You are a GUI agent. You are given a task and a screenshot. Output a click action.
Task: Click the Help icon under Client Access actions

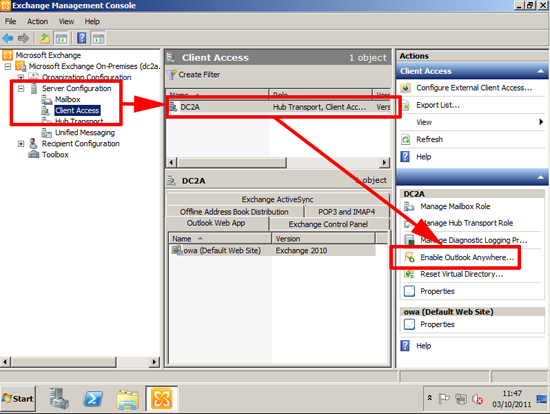click(x=405, y=156)
